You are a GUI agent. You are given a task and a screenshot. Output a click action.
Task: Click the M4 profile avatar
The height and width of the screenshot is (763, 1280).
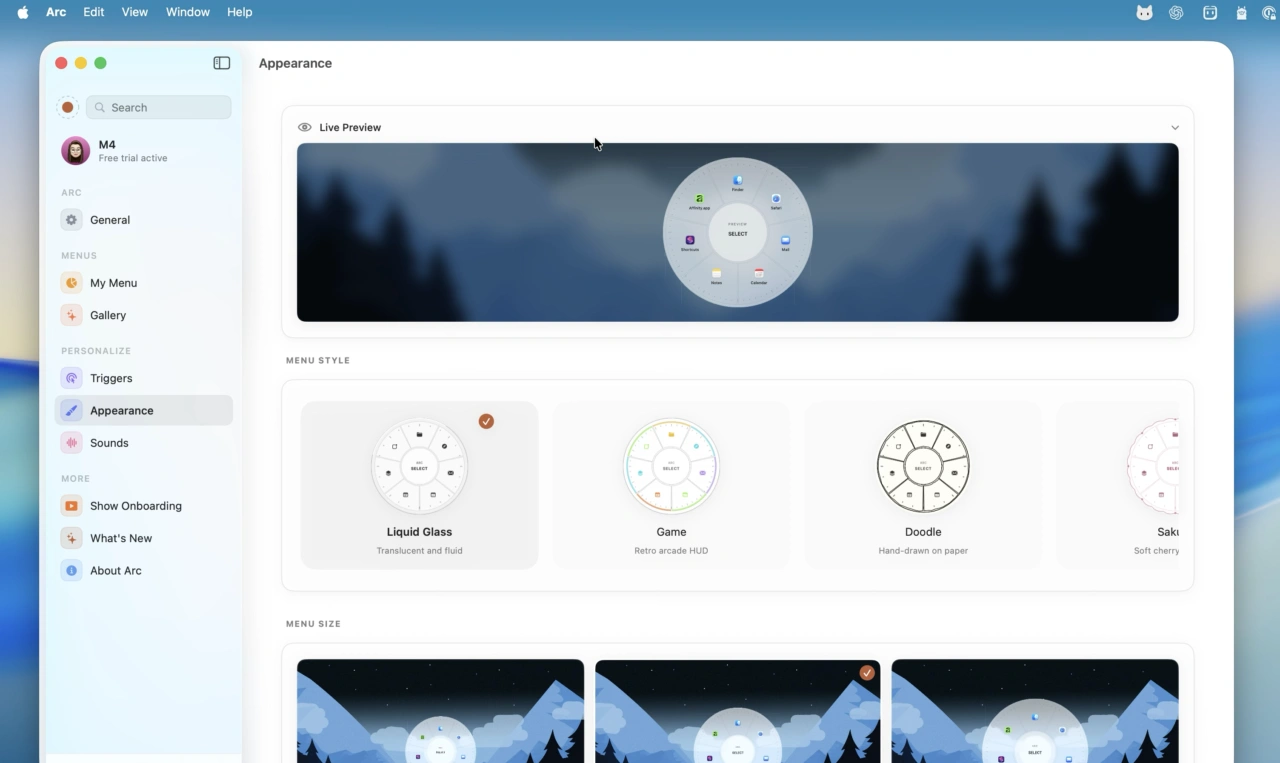[76, 151]
